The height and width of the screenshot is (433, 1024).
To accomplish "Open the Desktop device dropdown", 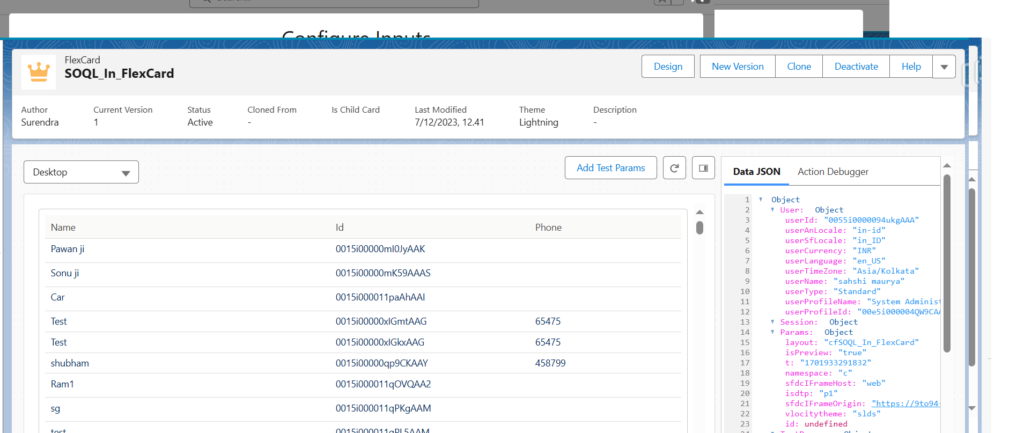I will point(81,172).
